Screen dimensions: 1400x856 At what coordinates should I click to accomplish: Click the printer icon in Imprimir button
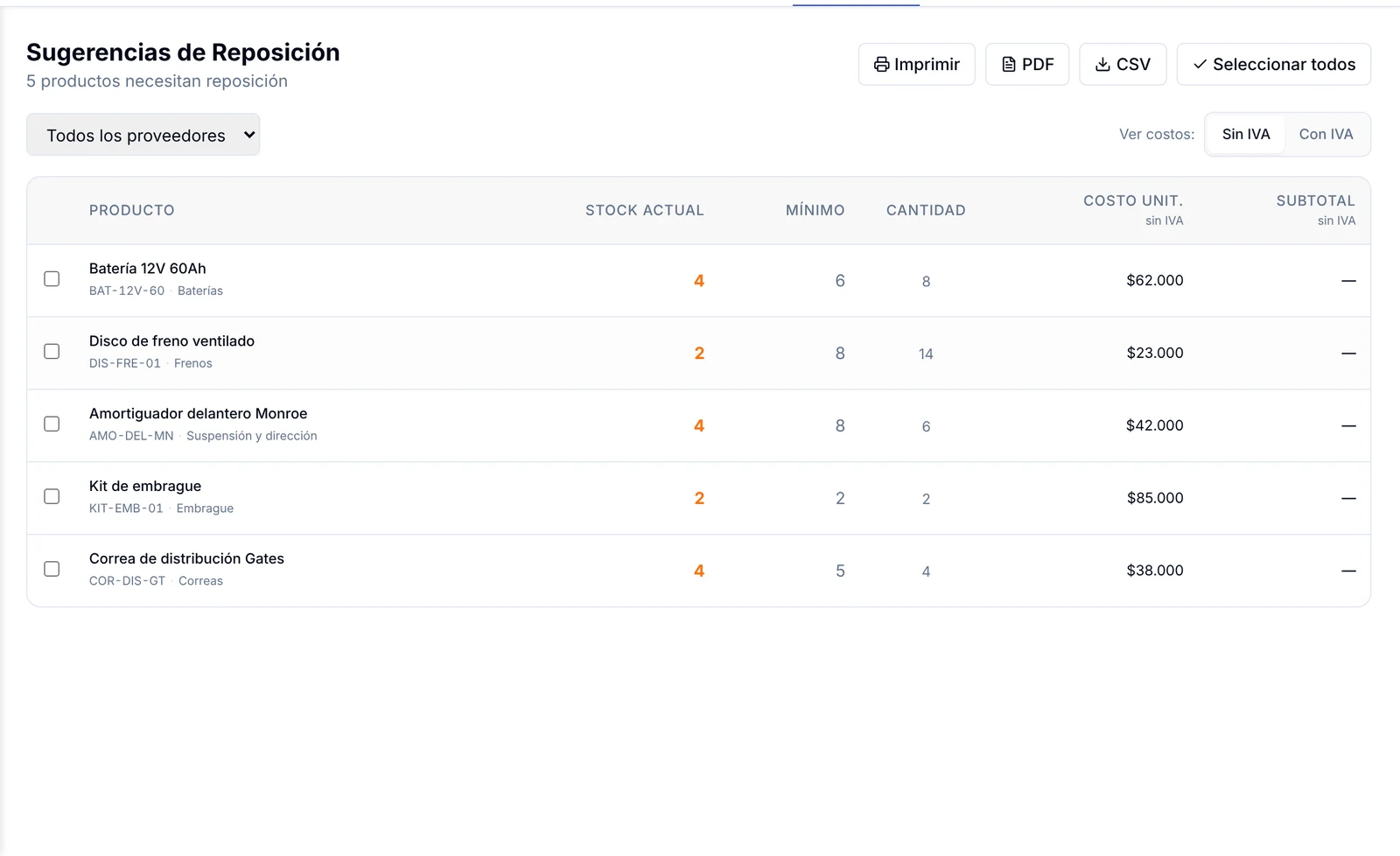tap(881, 65)
